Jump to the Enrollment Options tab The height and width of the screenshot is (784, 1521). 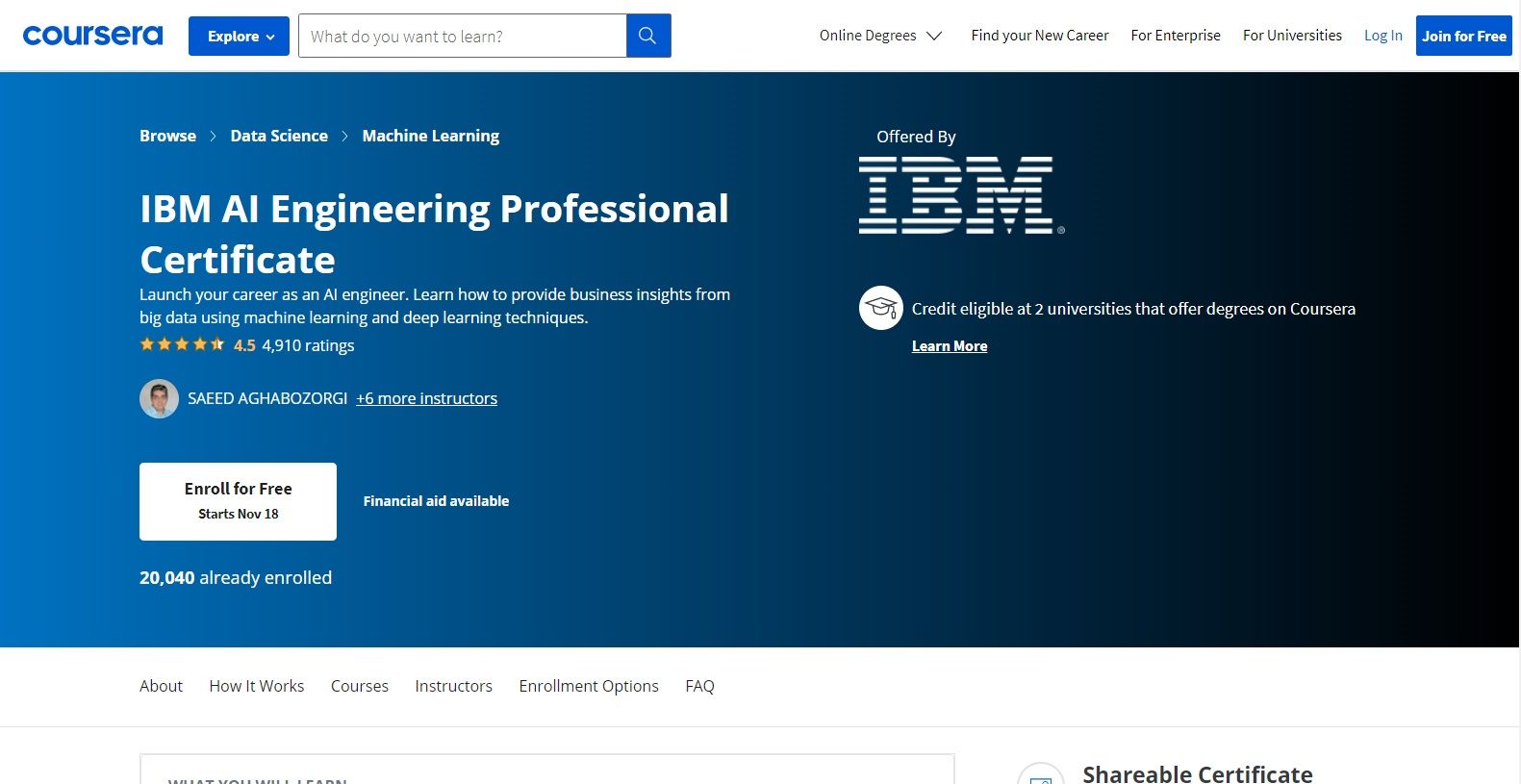(589, 686)
